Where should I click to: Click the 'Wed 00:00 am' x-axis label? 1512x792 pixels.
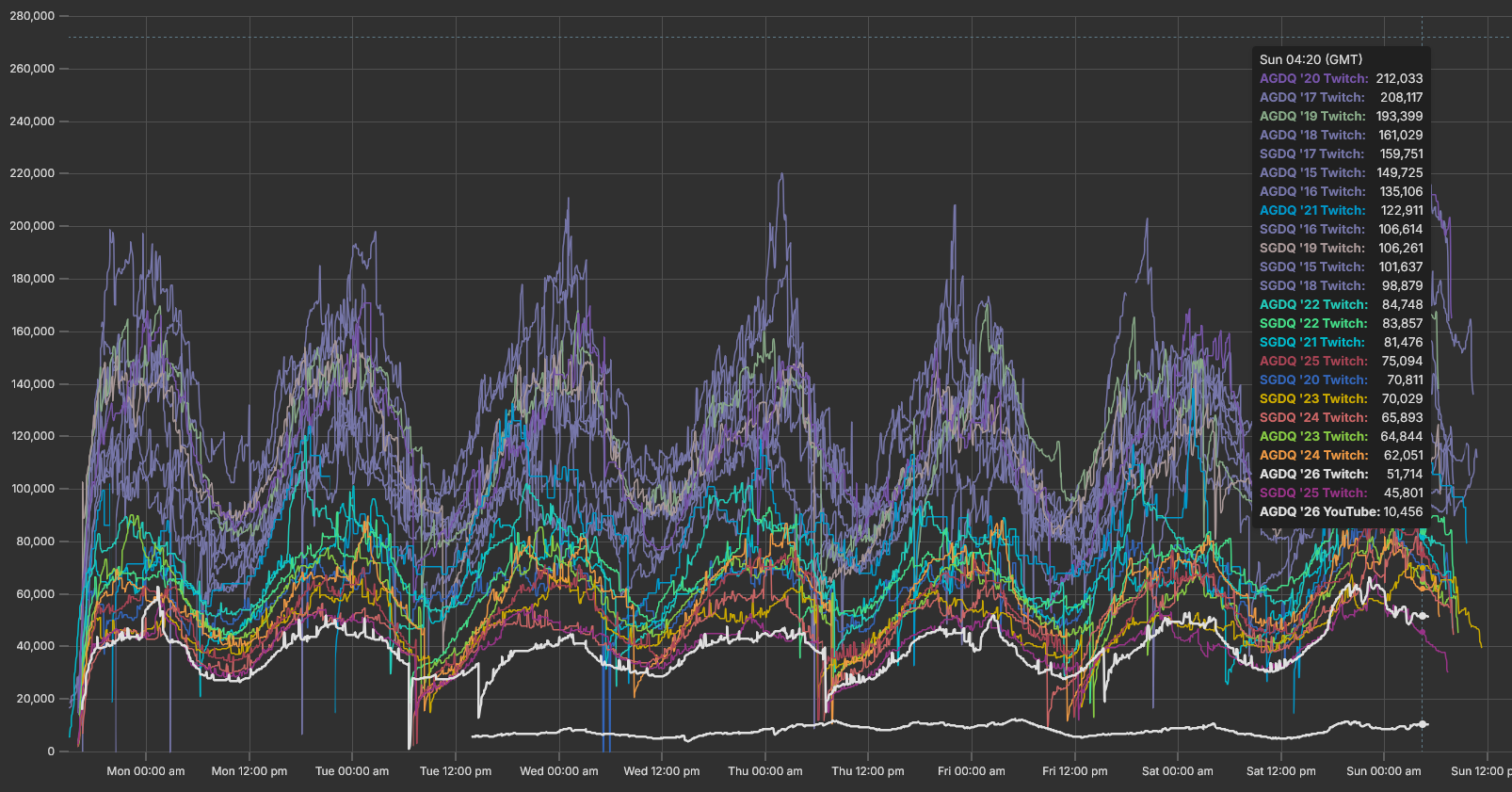[x=559, y=771]
